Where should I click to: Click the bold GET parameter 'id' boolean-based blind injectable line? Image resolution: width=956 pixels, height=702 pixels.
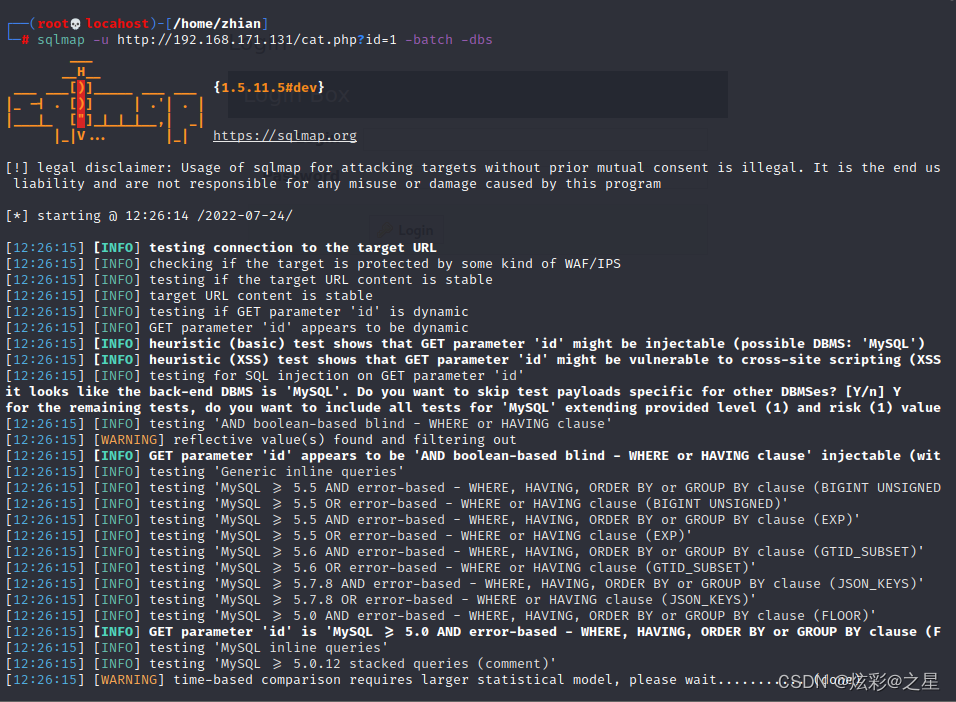[473, 456]
